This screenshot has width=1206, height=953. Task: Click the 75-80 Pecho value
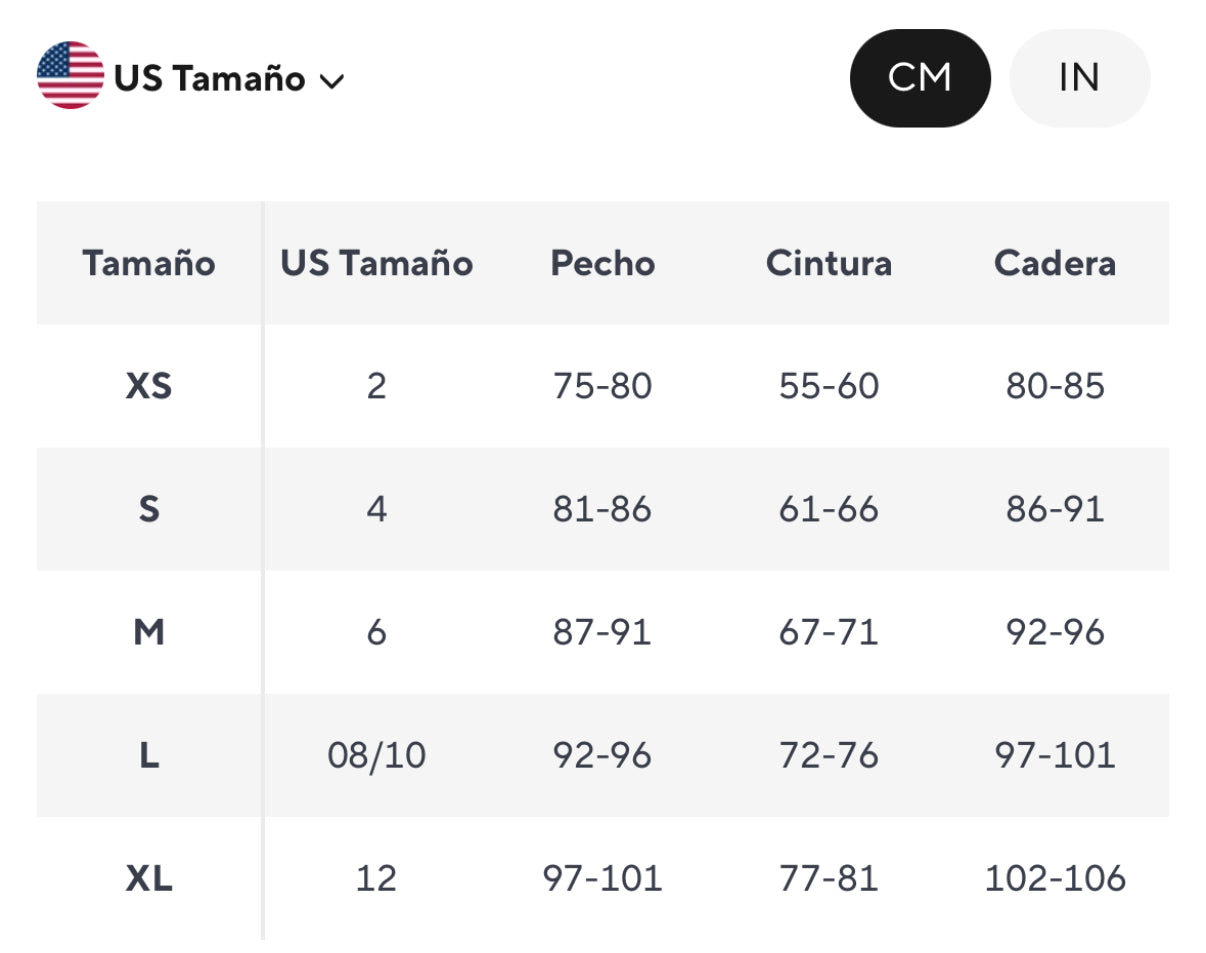602,386
